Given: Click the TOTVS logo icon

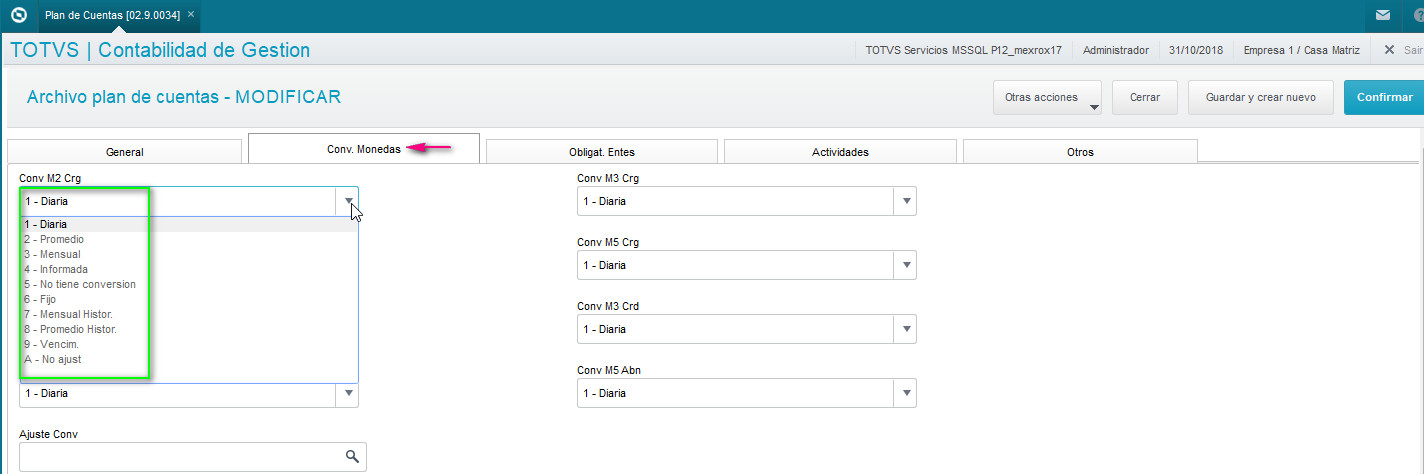Looking at the screenshot, I should tap(17, 15).
